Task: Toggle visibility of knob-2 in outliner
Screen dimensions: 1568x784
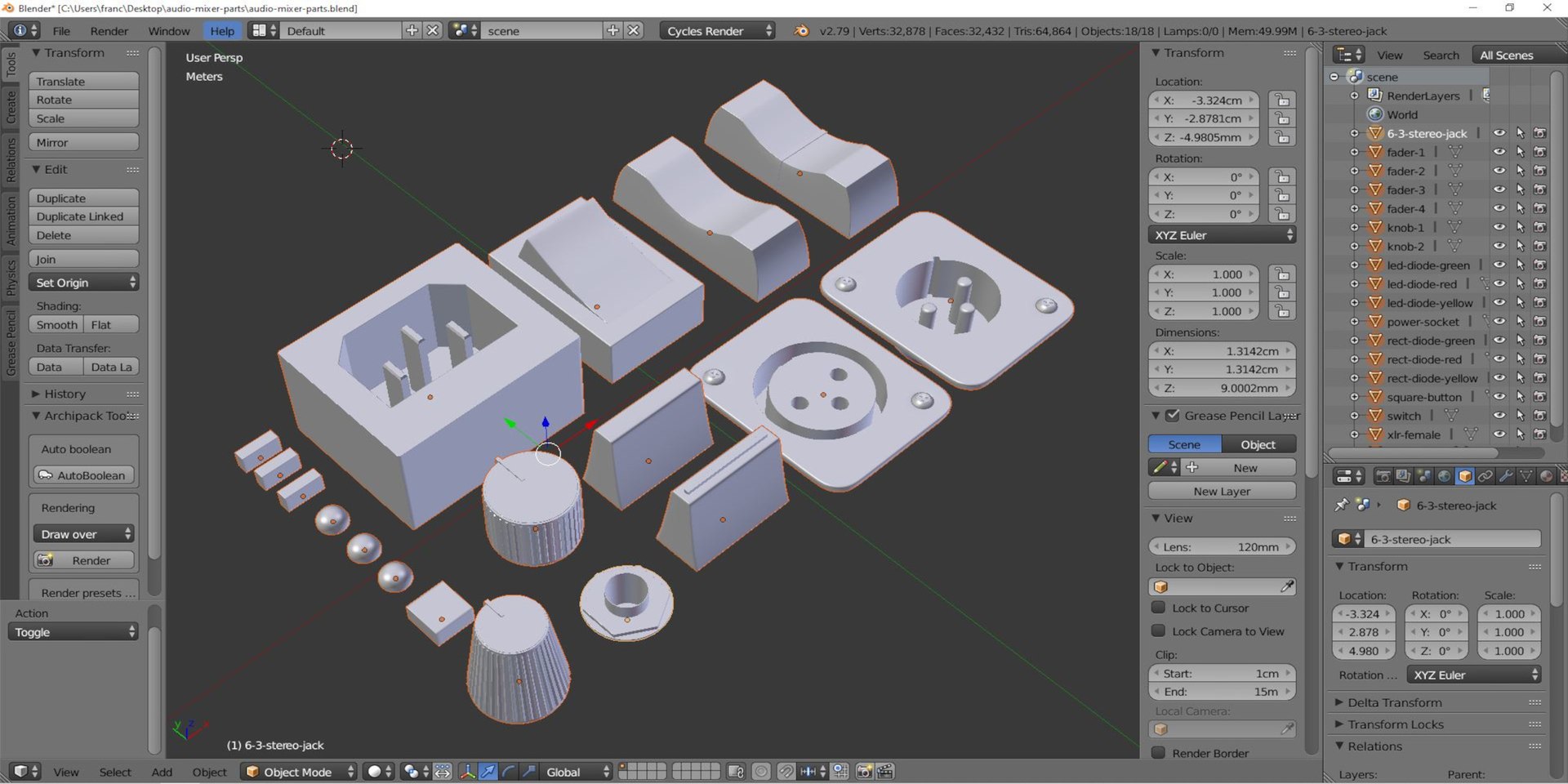Action: [x=1499, y=246]
